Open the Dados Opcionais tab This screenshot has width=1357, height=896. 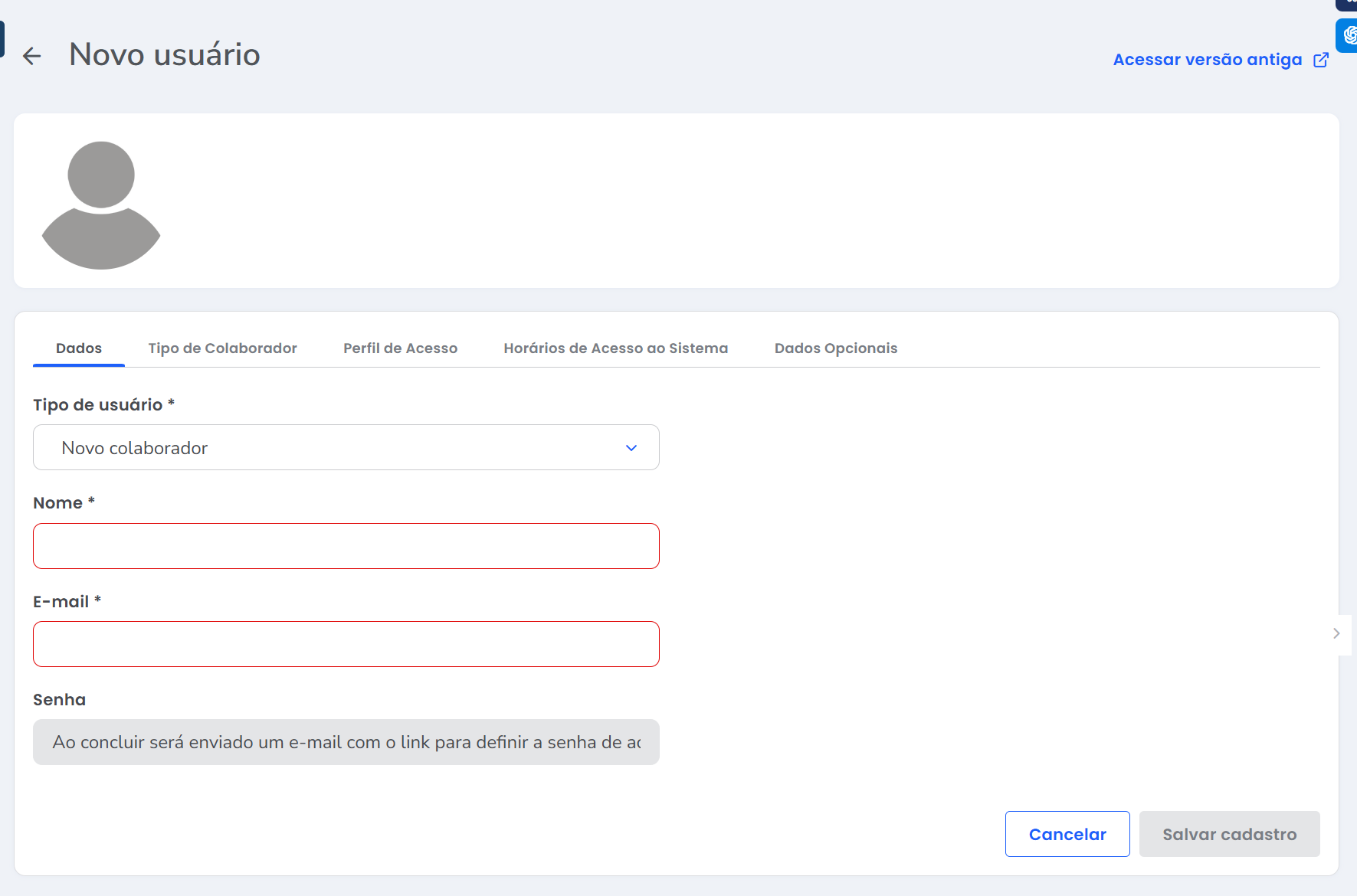(x=835, y=348)
